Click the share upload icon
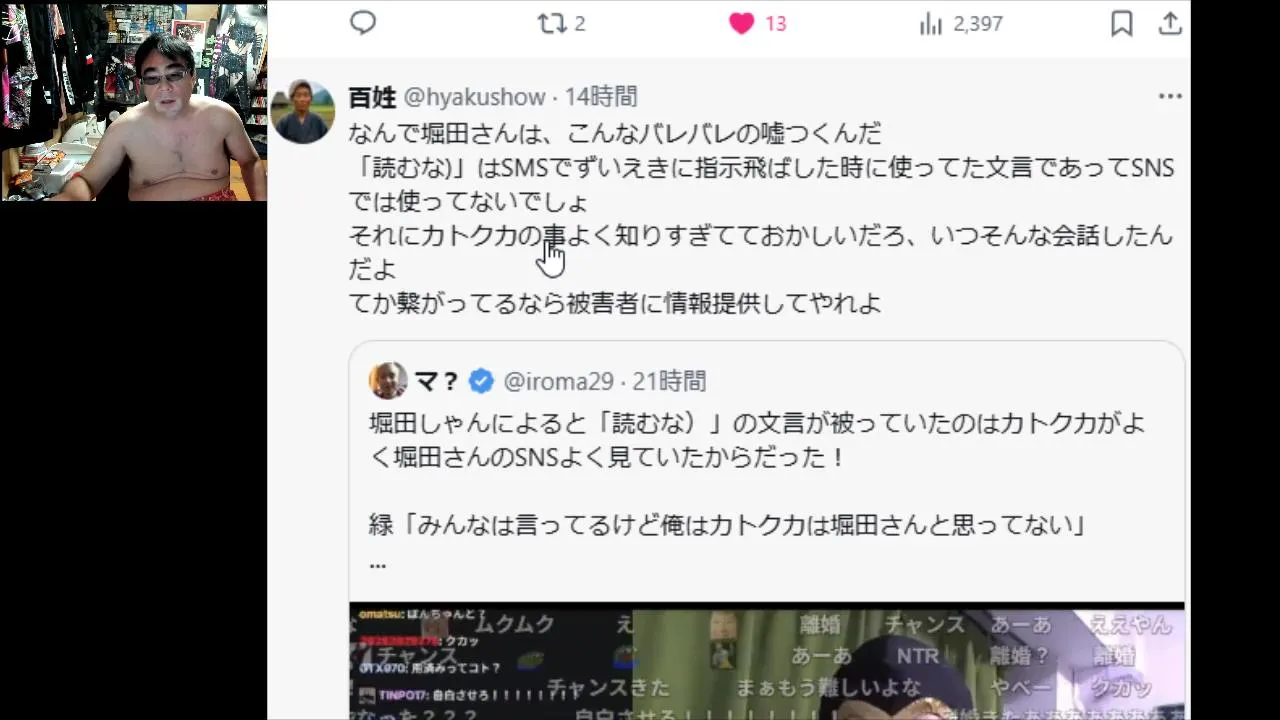Screen dimensions: 1280x720 click(1170, 24)
